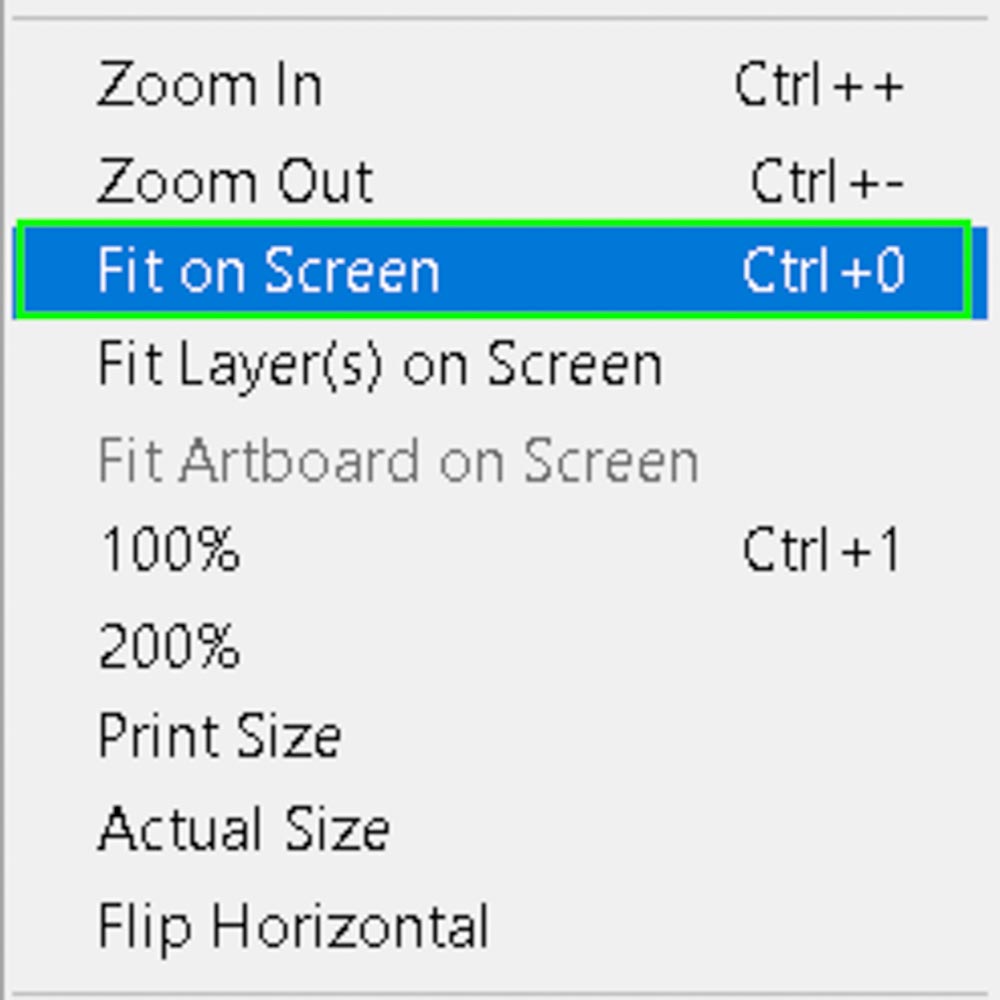Use the Ctrl+0 Fit on Screen item
Screen dimensions: 1000x1000
tap(826, 272)
